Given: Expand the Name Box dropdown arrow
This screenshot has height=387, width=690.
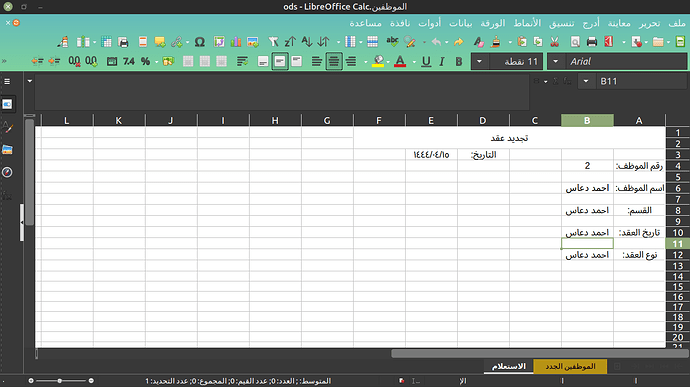Looking at the screenshot, I should (586, 81).
